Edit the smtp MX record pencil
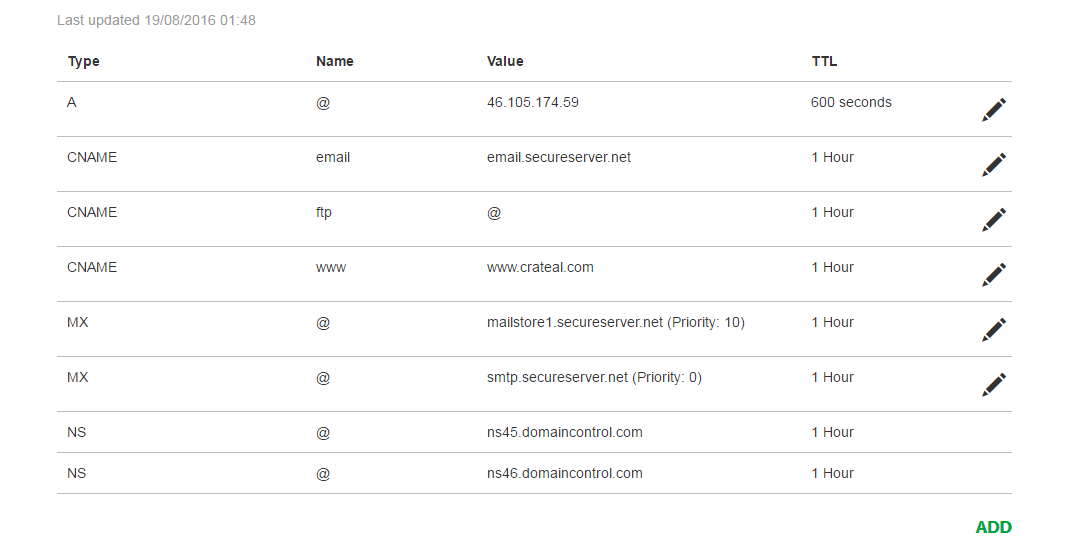 tap(994, 385)
